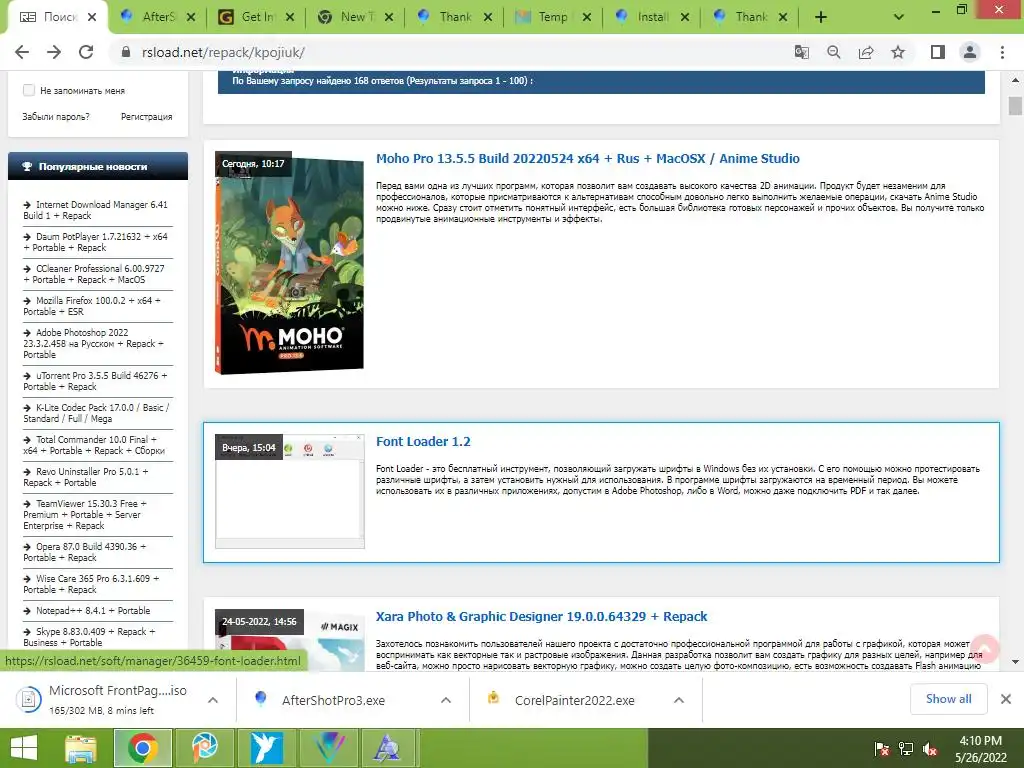Close the Temp tab
Screen dimensions: 1024x768
coord(586,17)
